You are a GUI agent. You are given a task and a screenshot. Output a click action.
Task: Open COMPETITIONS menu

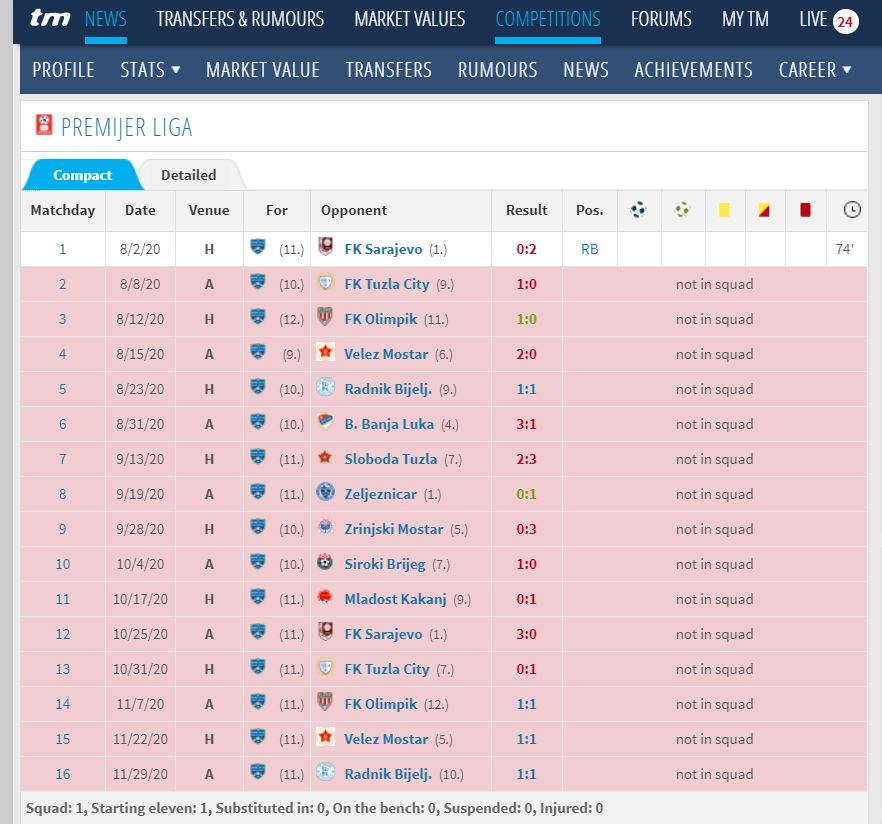(x=548, y=19)
